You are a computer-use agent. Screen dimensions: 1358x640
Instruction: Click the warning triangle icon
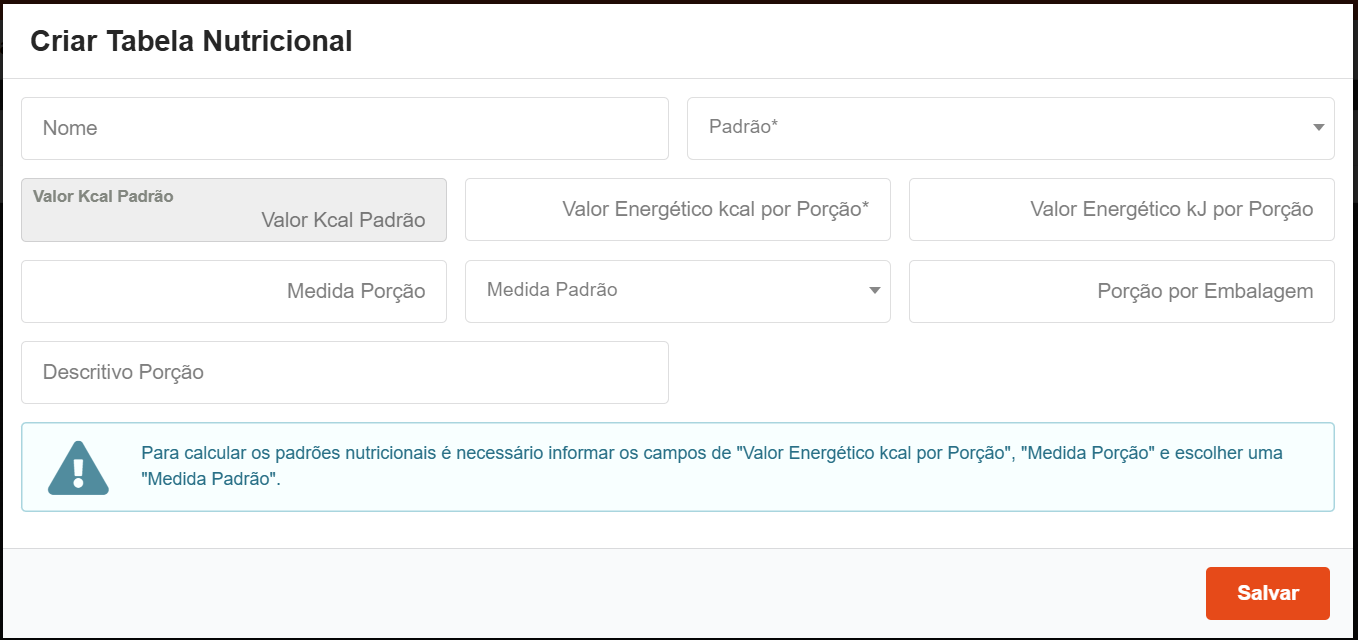pos(77,467)
